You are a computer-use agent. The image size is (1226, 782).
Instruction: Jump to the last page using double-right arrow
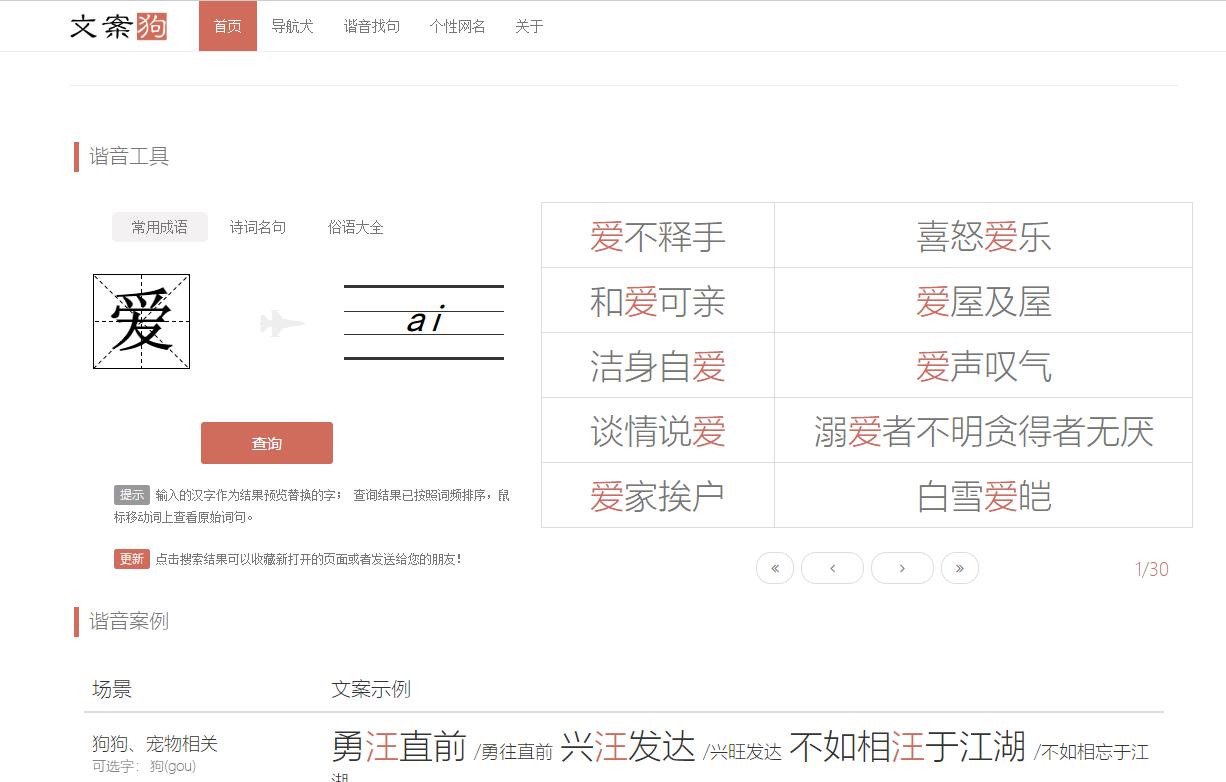pos(960,567)
